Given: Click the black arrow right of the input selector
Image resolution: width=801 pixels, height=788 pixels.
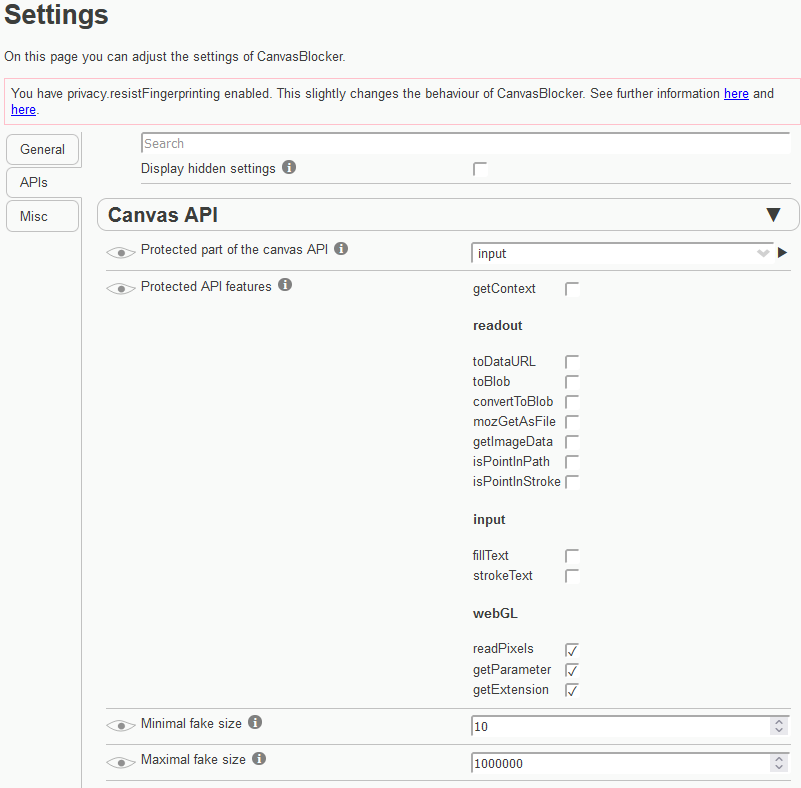Looking at the screenshot, I should [783, 252].
